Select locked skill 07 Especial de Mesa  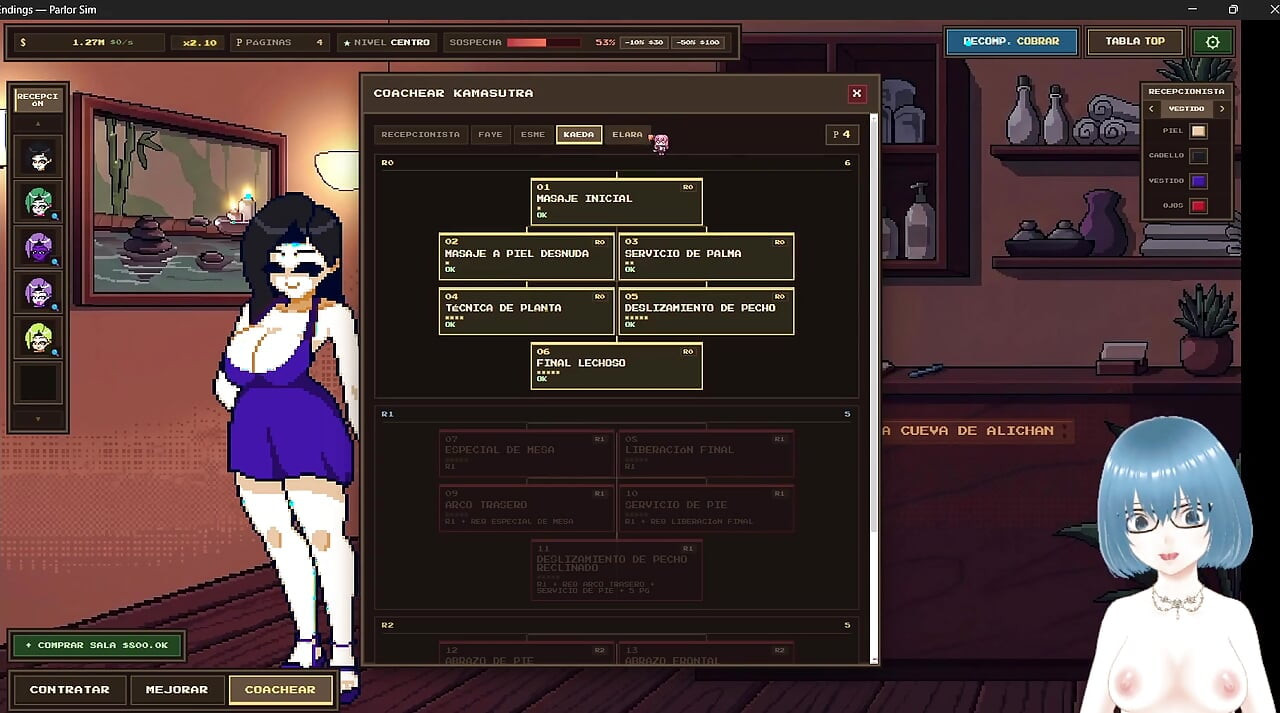tap(526, 453)
